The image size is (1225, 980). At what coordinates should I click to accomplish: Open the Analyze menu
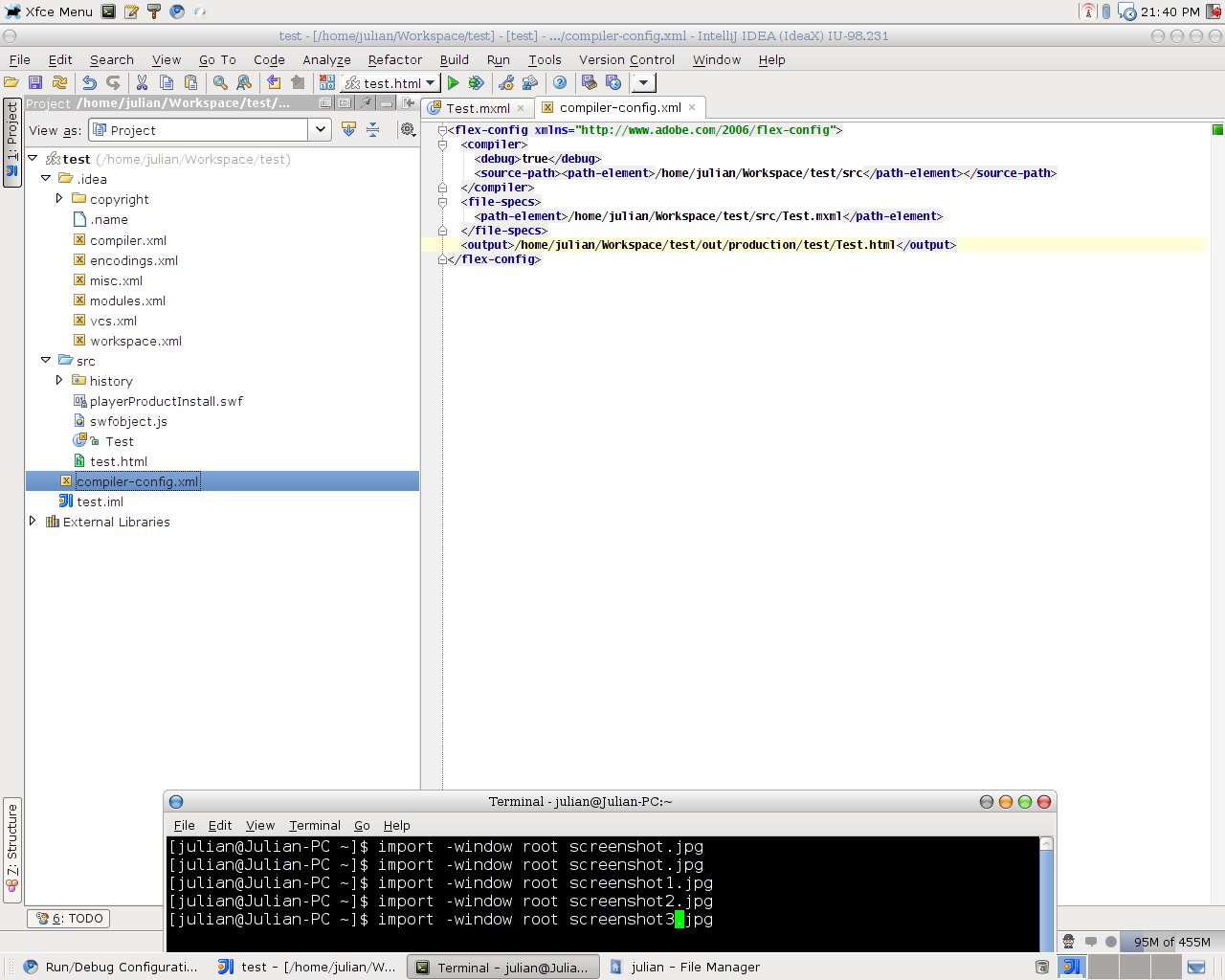326,59
